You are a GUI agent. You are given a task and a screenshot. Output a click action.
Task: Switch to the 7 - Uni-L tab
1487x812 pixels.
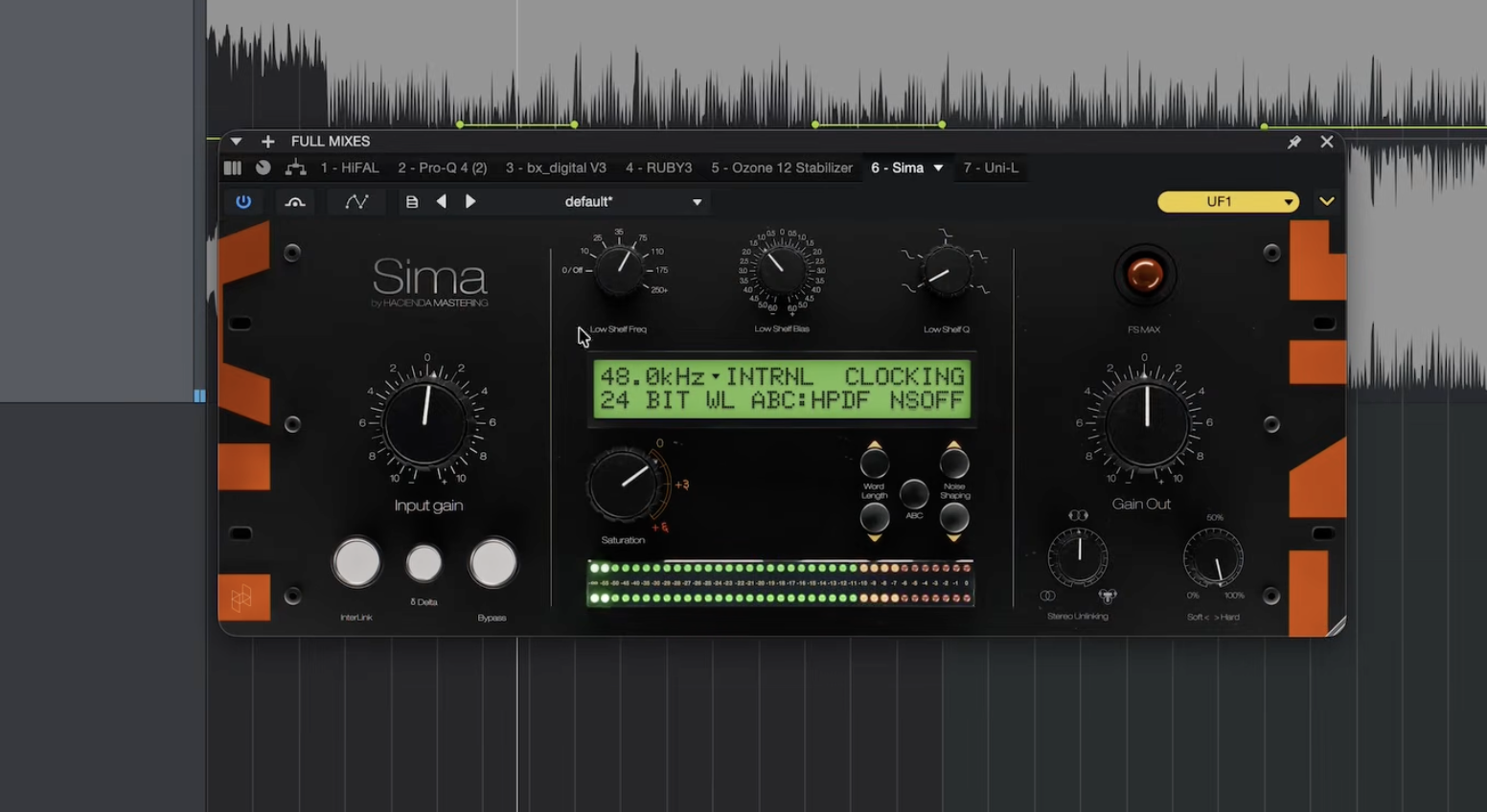pos(991,169)
